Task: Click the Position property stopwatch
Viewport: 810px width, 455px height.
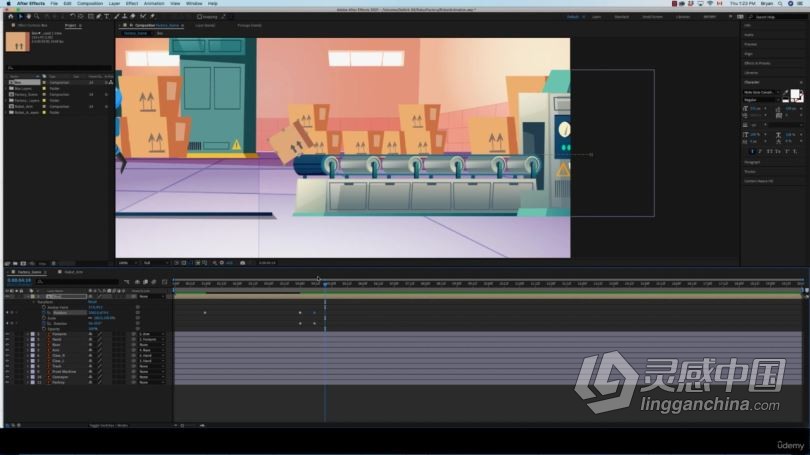Action: [x=44, y=312]
